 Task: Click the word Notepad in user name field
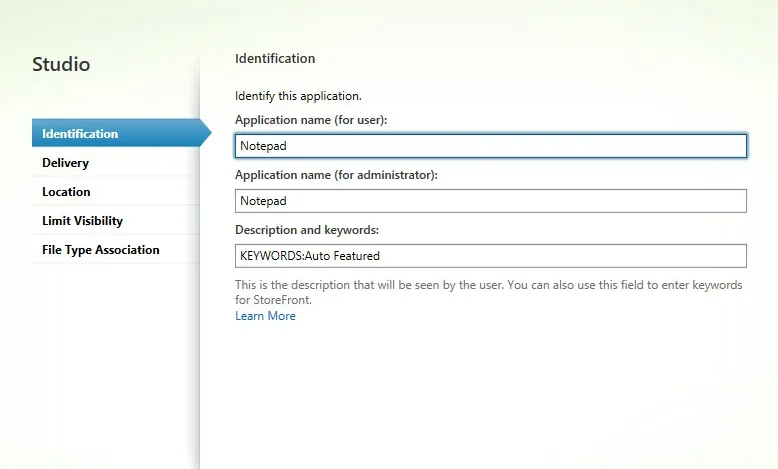pos(263,146)
